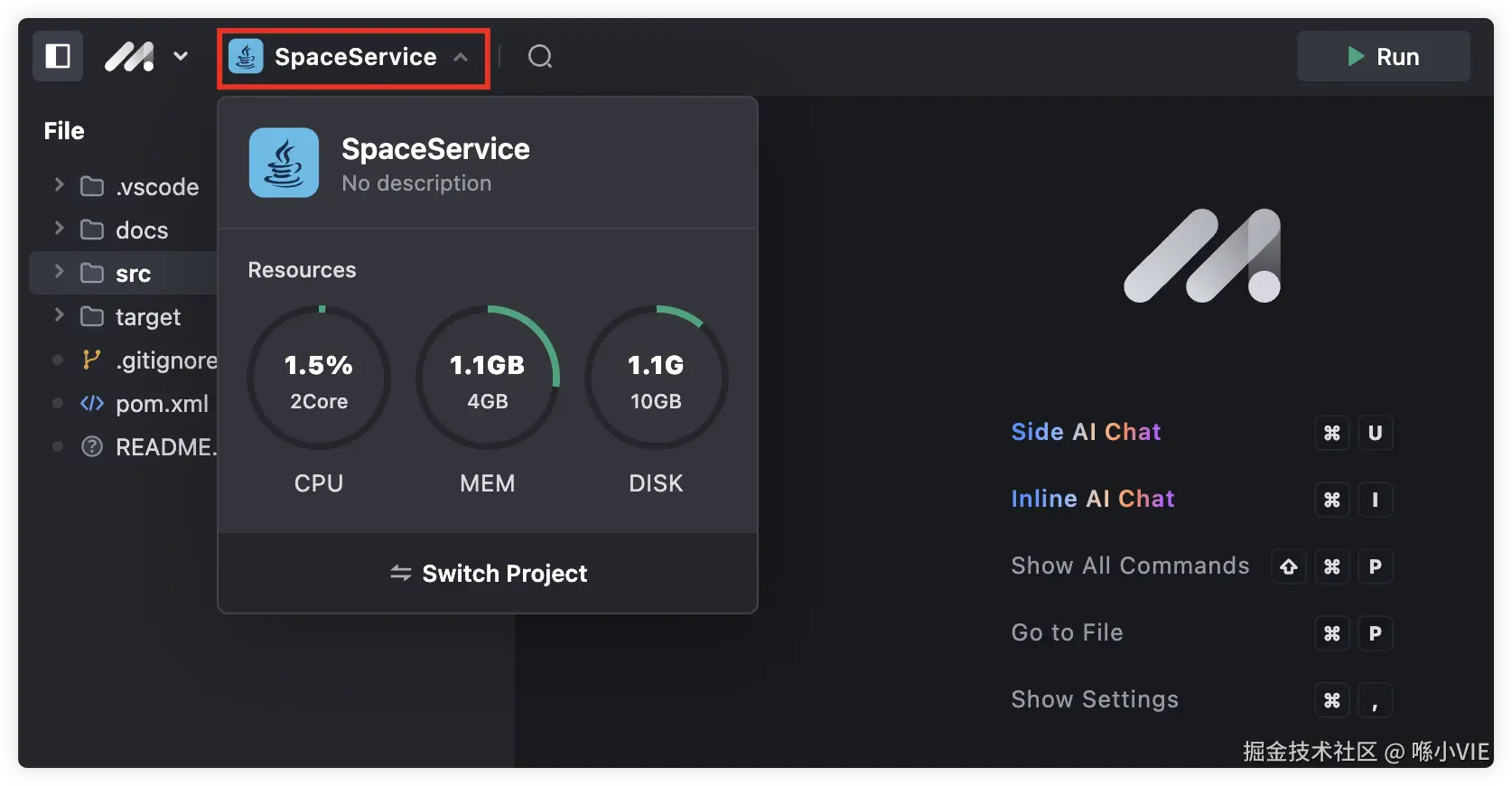The width and height of the screenshot is (1512, 786).
Task: Click Switch Project
Action: [x=489, y=574]
